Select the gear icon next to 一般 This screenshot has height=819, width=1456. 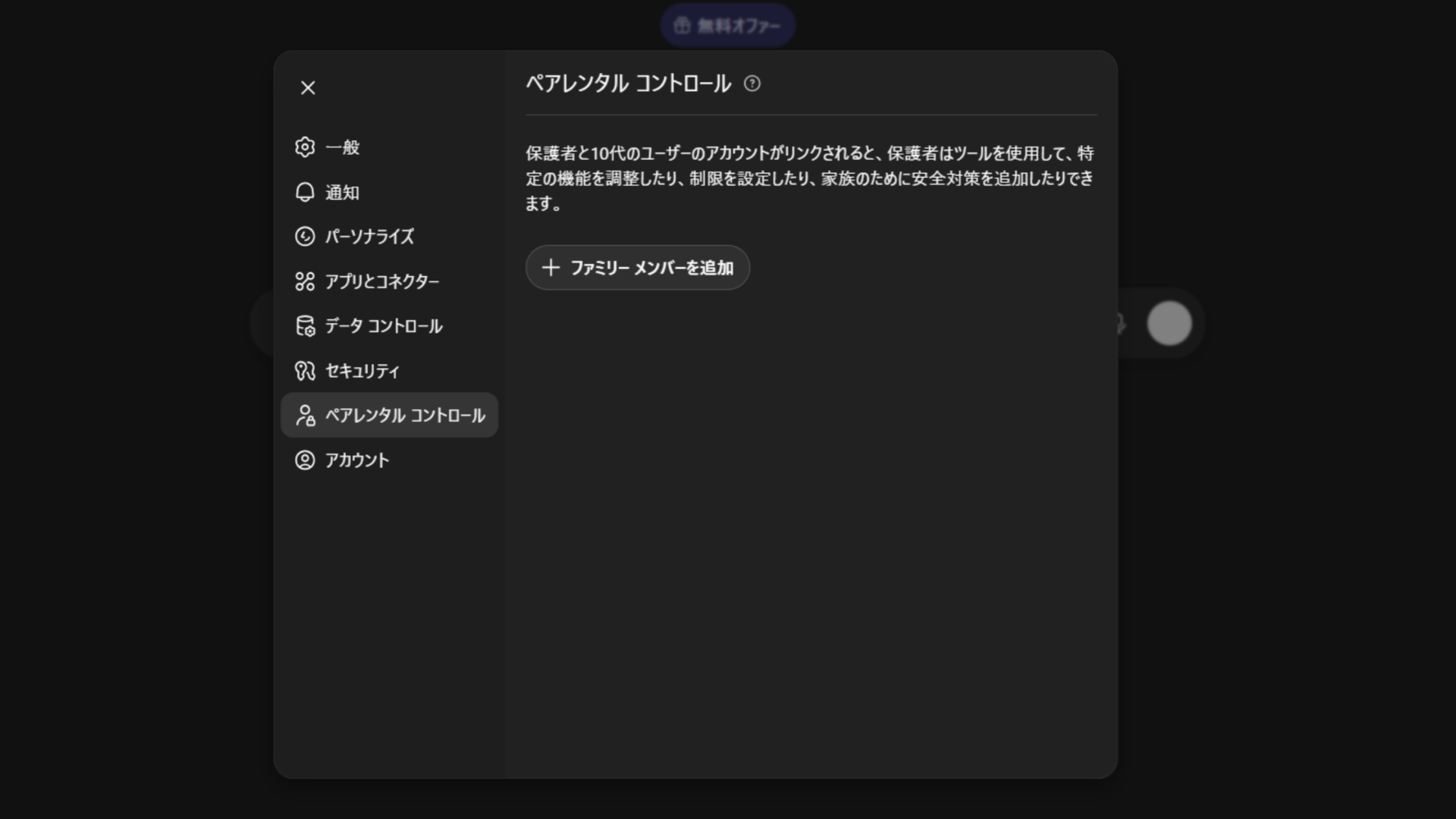305,148
